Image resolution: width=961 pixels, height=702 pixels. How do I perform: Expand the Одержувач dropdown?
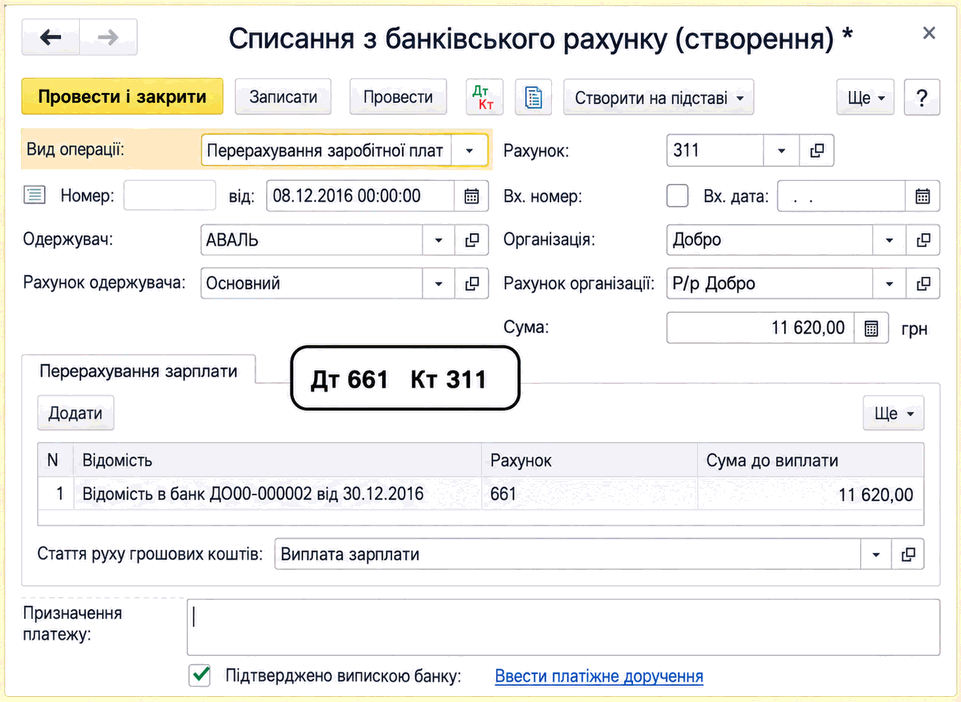(439, 240)
